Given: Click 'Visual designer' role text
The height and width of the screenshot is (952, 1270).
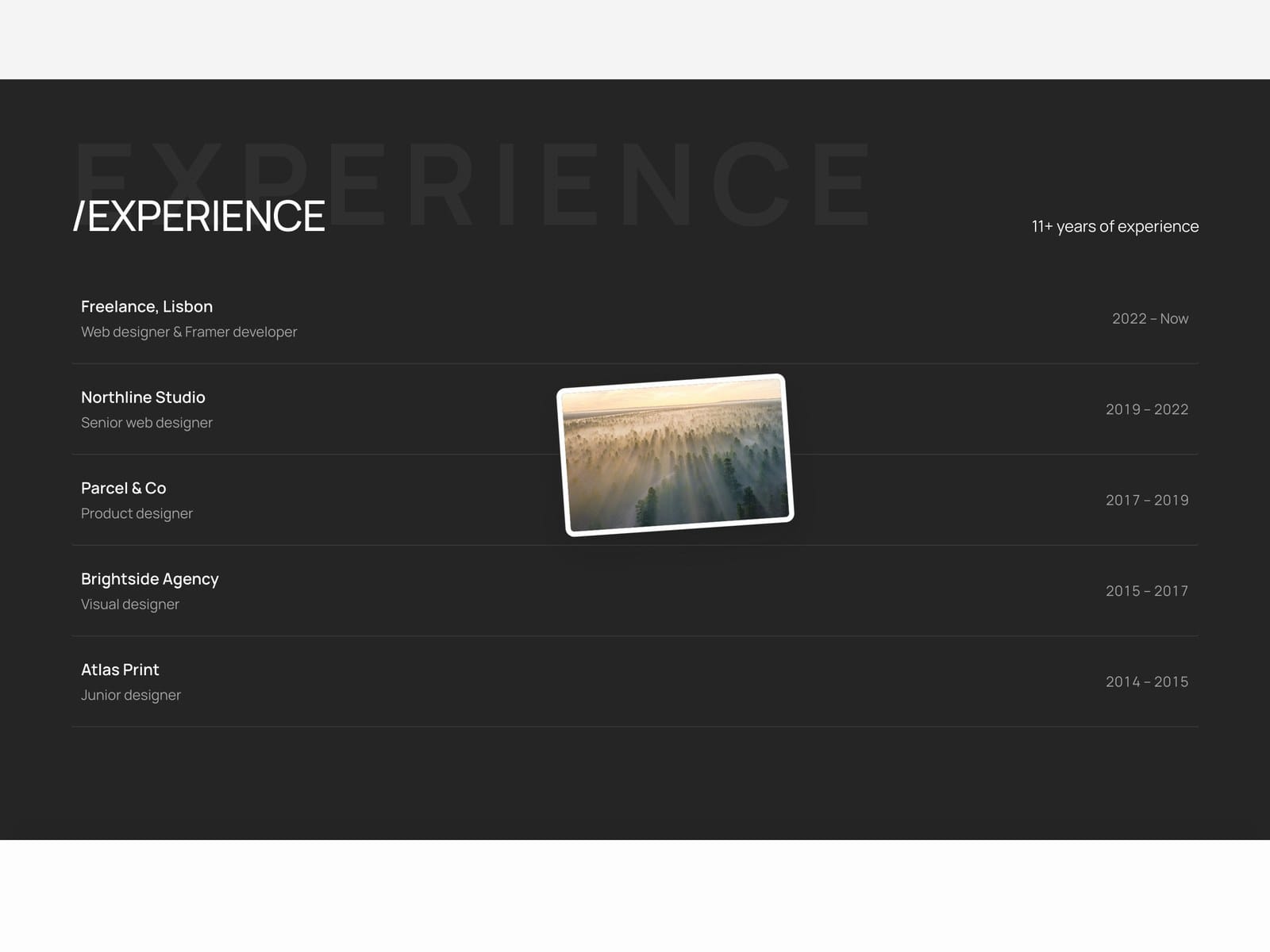Looking at the screenshot, I should pos(130,605).
